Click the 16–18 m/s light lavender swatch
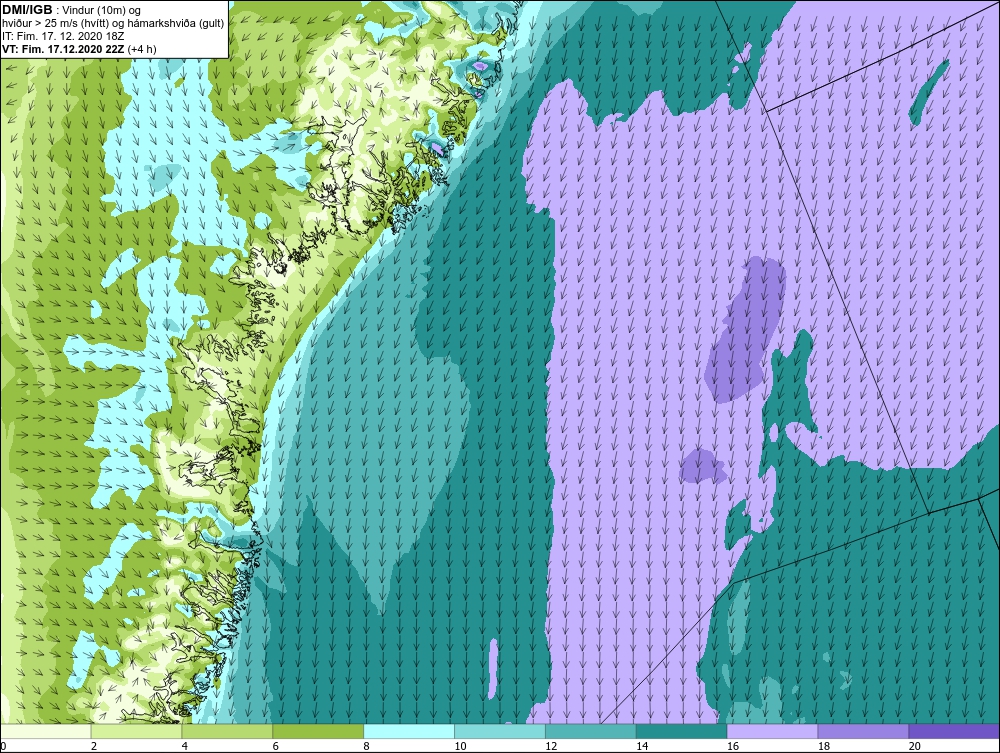This screenshot has width=1000, height=753. point(772,731)
